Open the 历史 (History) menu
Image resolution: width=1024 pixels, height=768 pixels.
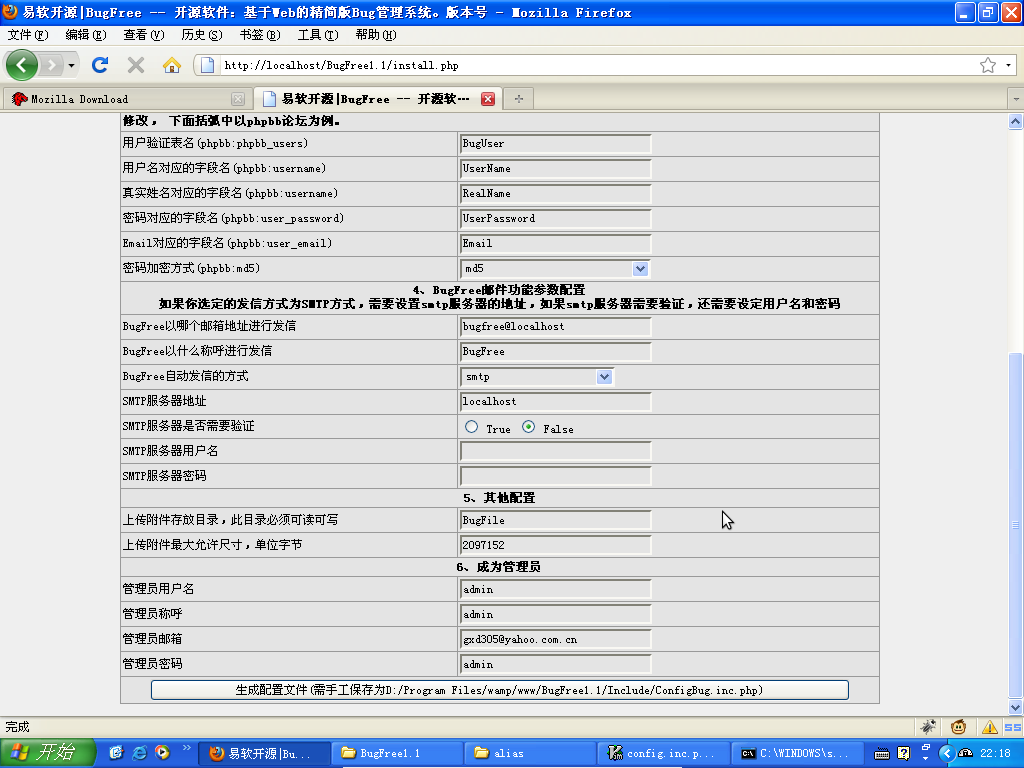pyautogui.click(x=202, y=35)
